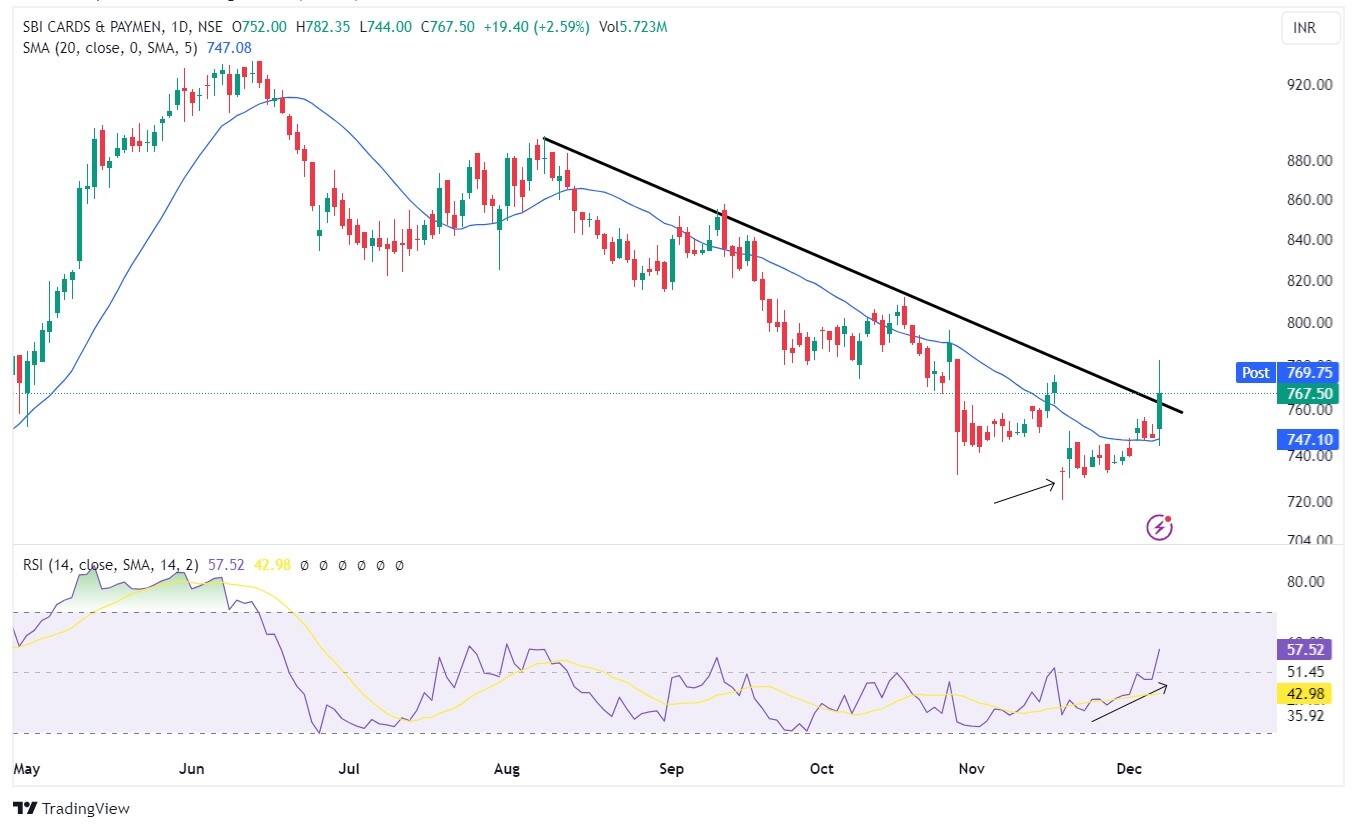Click the 820.00 price axis tick
This screenshot has height=830, width=1357.
click(x=1311, y=281)
